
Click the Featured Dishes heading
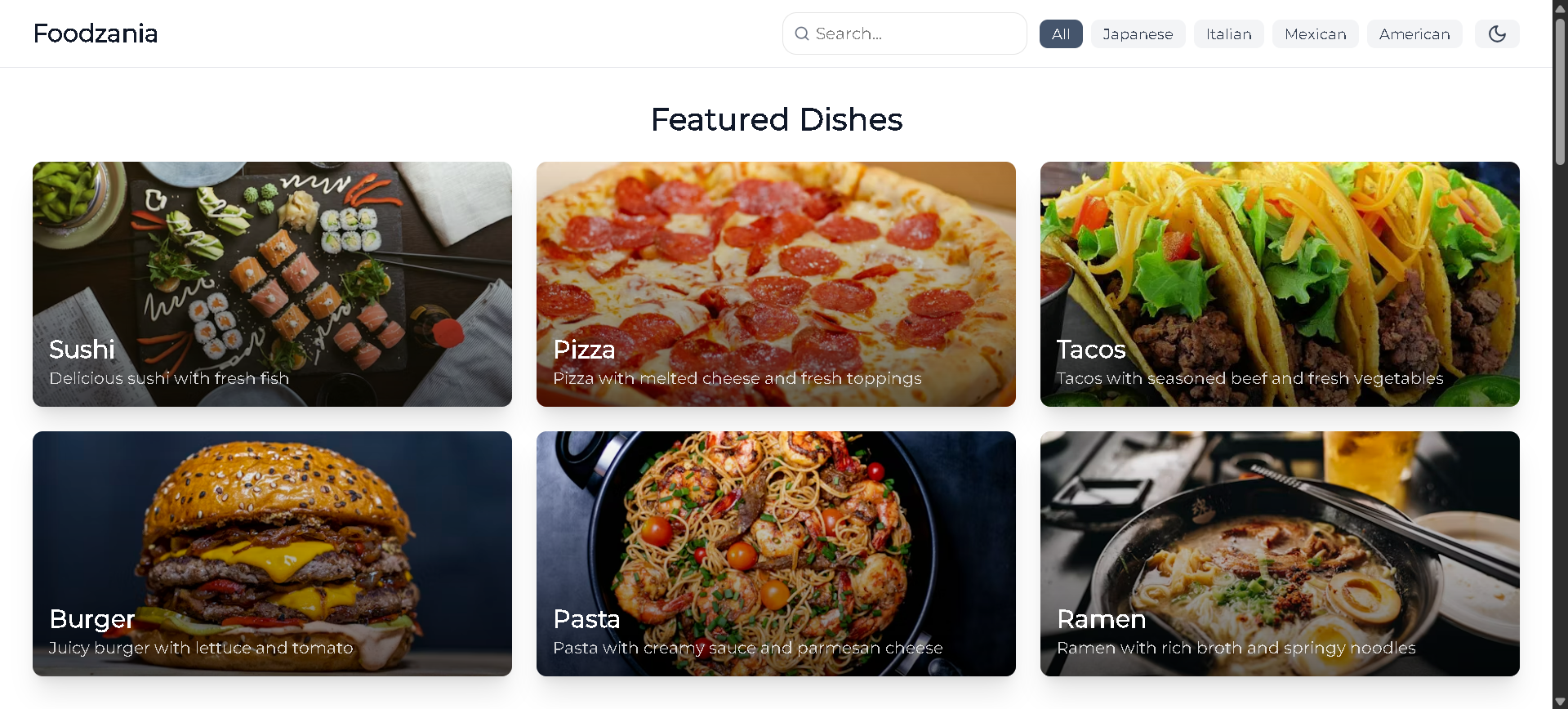coord(777,119)
